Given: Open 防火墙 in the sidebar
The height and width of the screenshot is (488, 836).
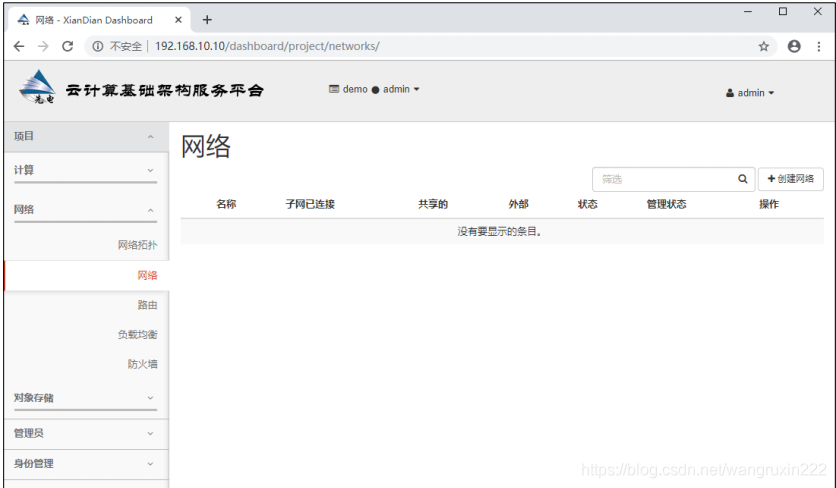Looking at the screenshot, I should tap(142, 364).
